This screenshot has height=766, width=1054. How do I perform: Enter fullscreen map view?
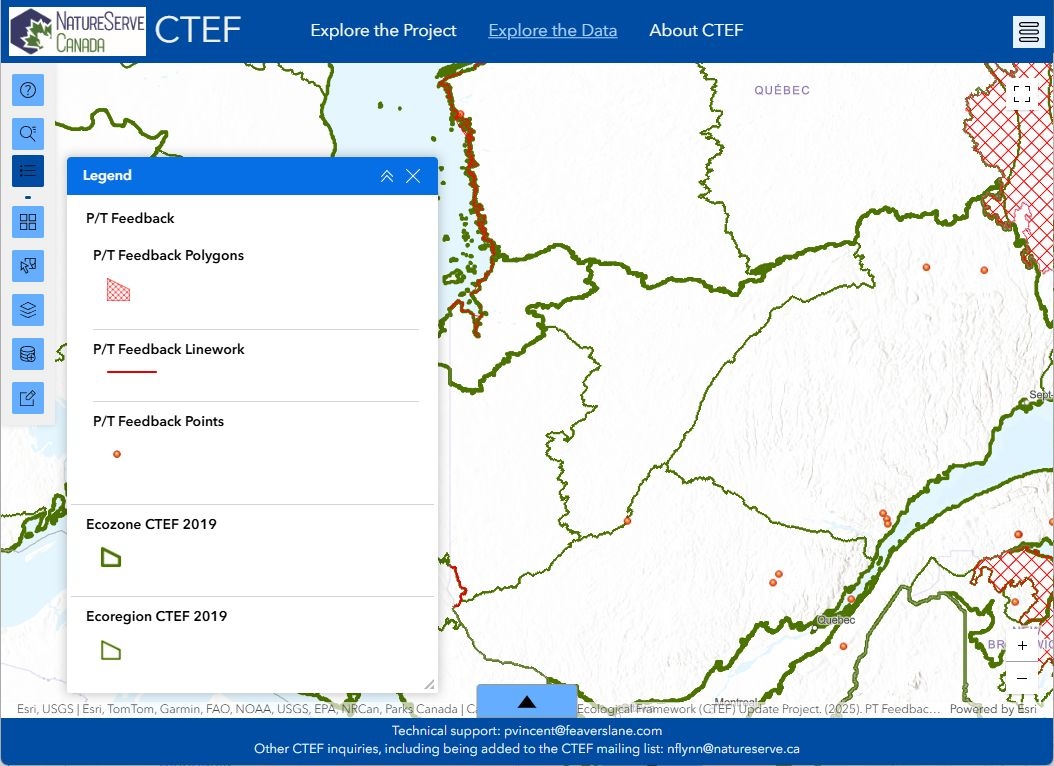click(1021, 94)
